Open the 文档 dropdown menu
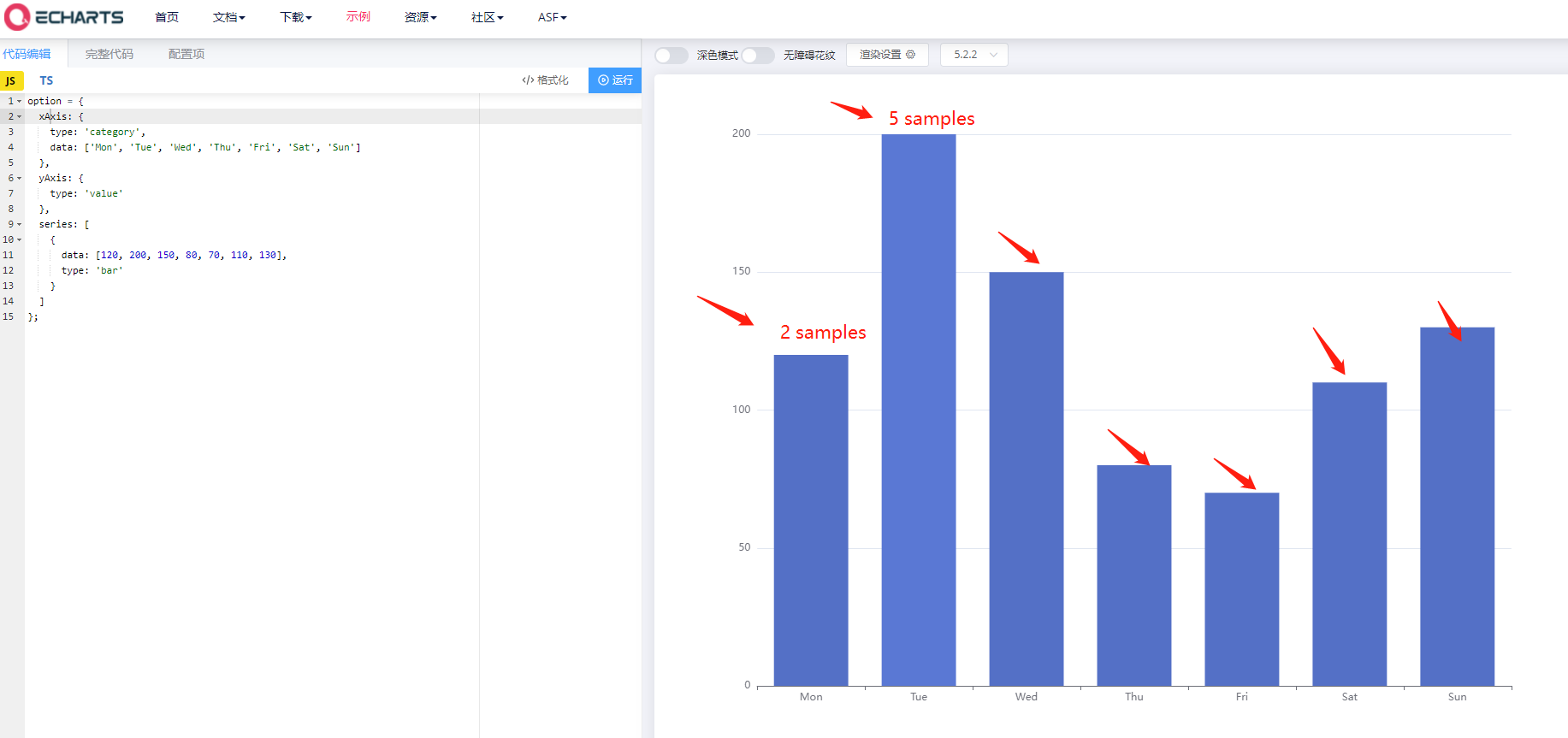 (229, 17)
